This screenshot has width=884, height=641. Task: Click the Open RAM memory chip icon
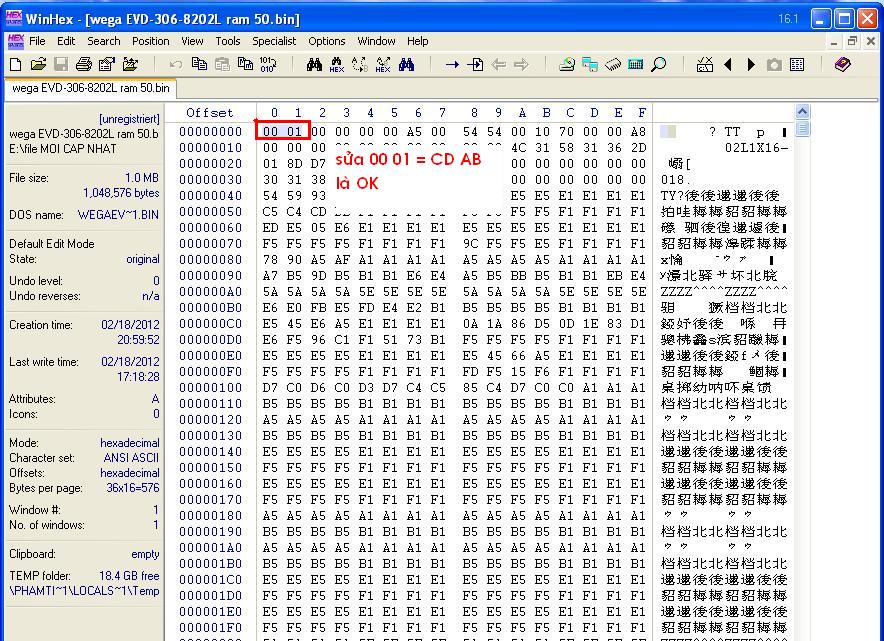pos(613,65)
